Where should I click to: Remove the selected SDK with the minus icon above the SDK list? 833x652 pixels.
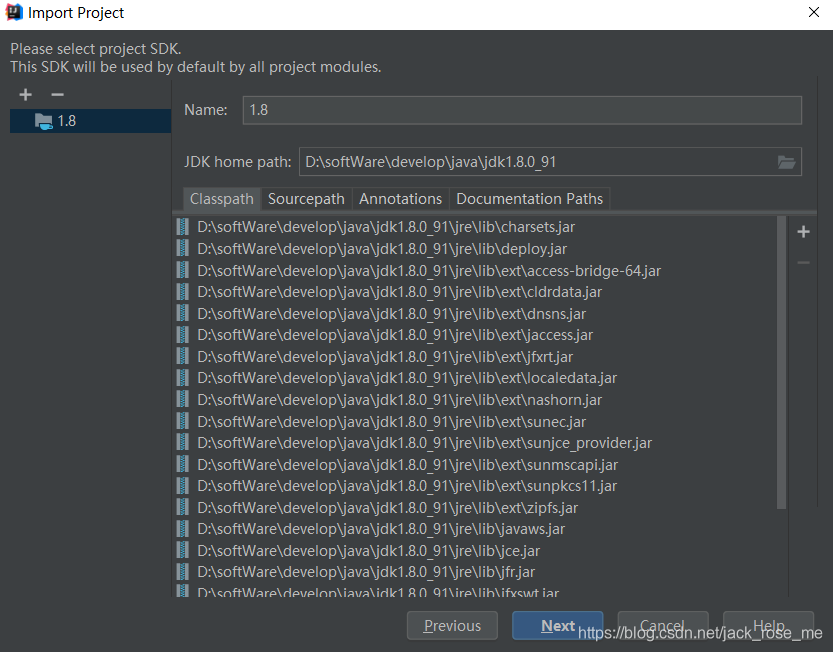[57, 95]
